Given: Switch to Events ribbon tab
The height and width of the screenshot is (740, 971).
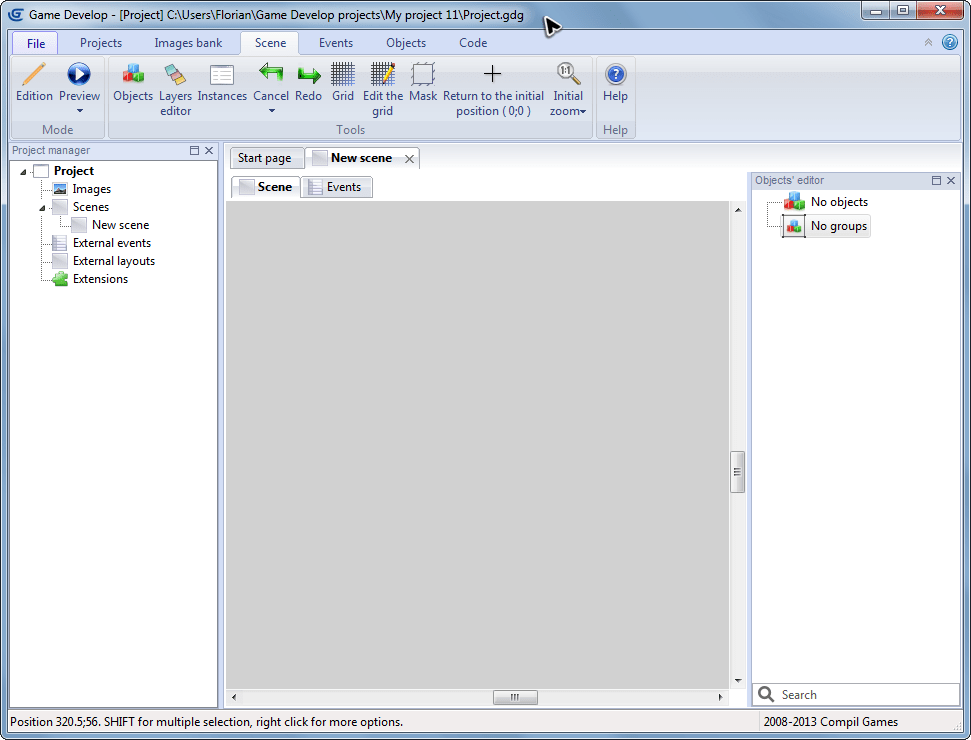Looking at the screenshot, I should (x=336, y=43).
